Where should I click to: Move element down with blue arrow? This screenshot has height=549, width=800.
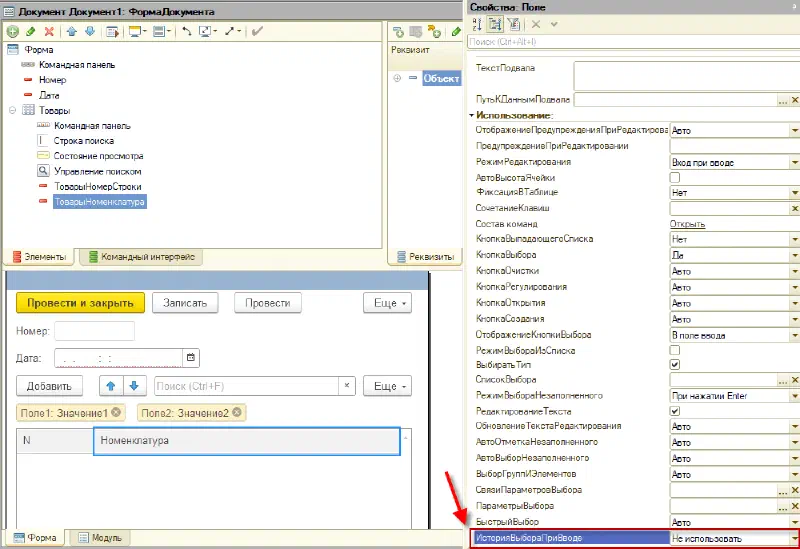pyautogui.click(x=90, y=32)
